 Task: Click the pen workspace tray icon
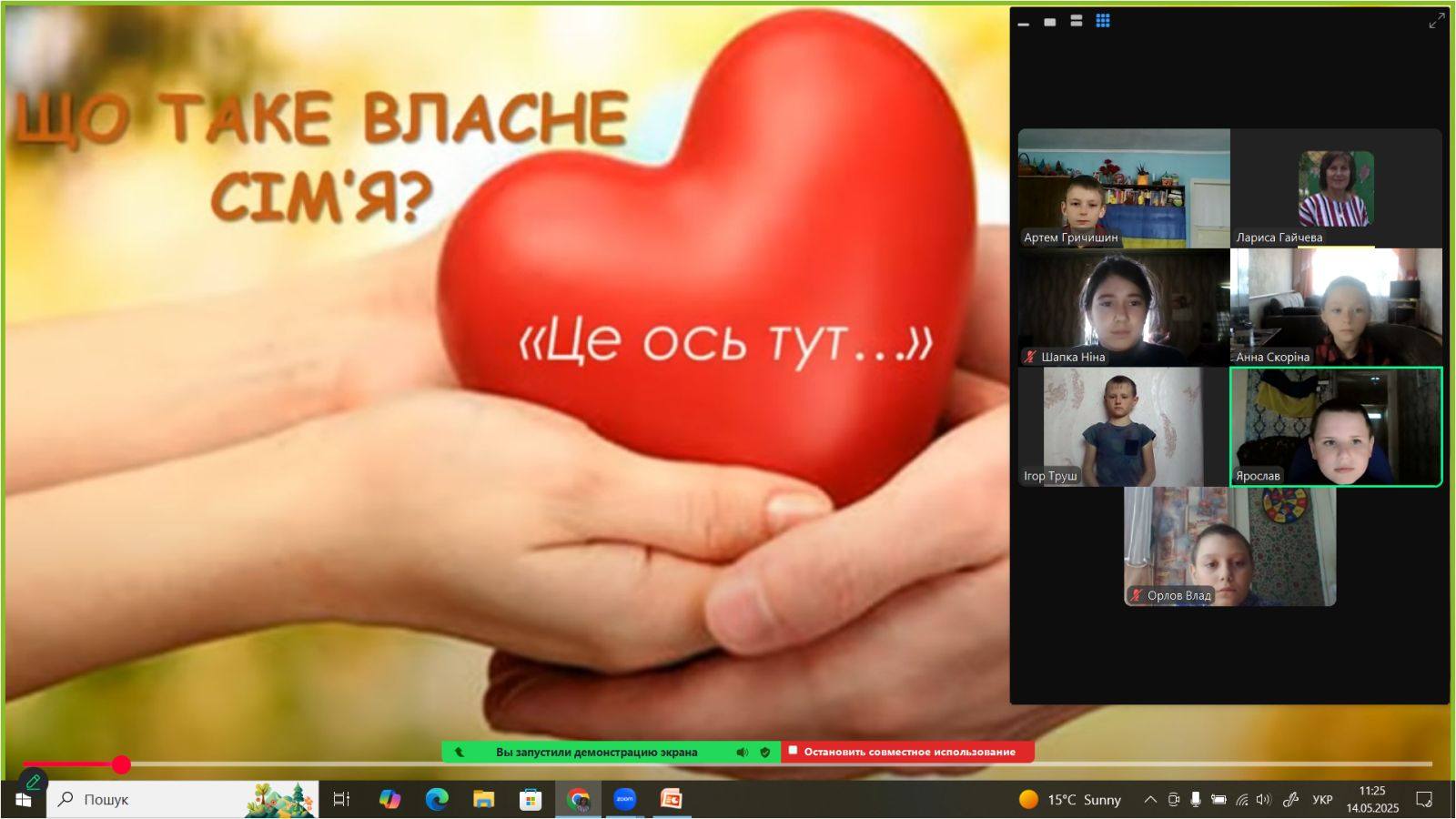pos(1290,800)
